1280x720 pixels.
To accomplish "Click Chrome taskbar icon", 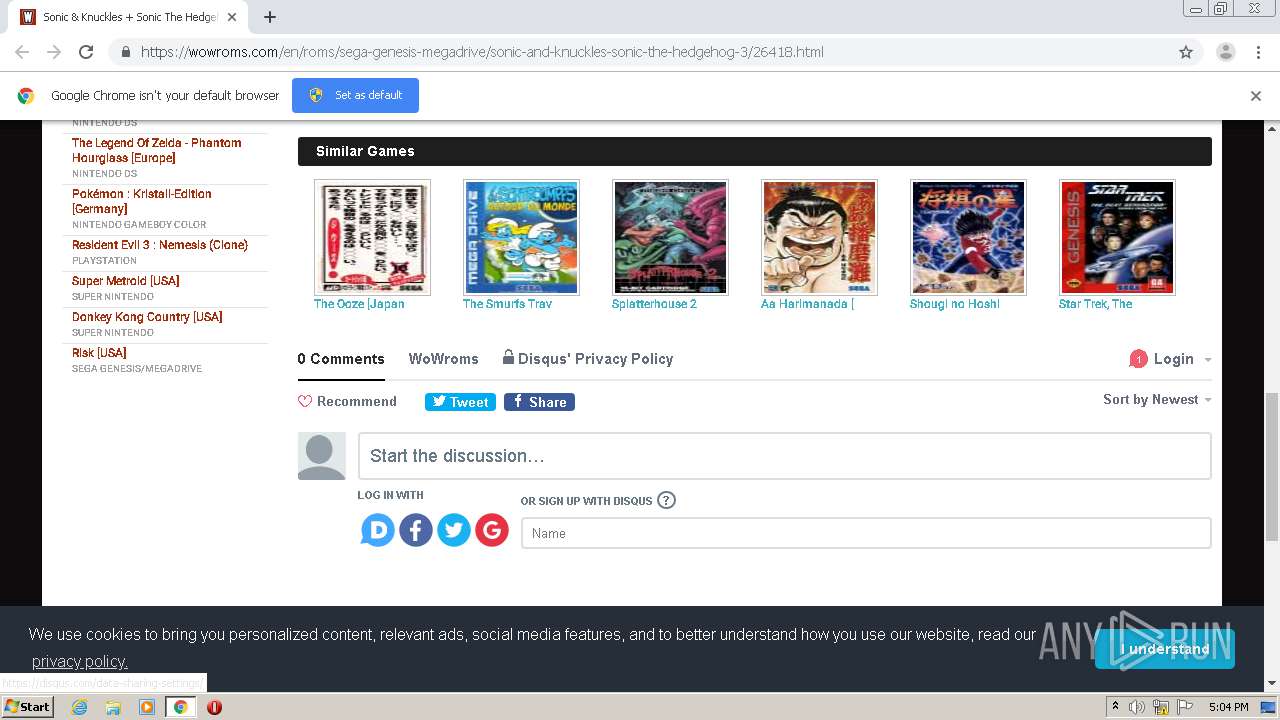I will click(181, 707).
